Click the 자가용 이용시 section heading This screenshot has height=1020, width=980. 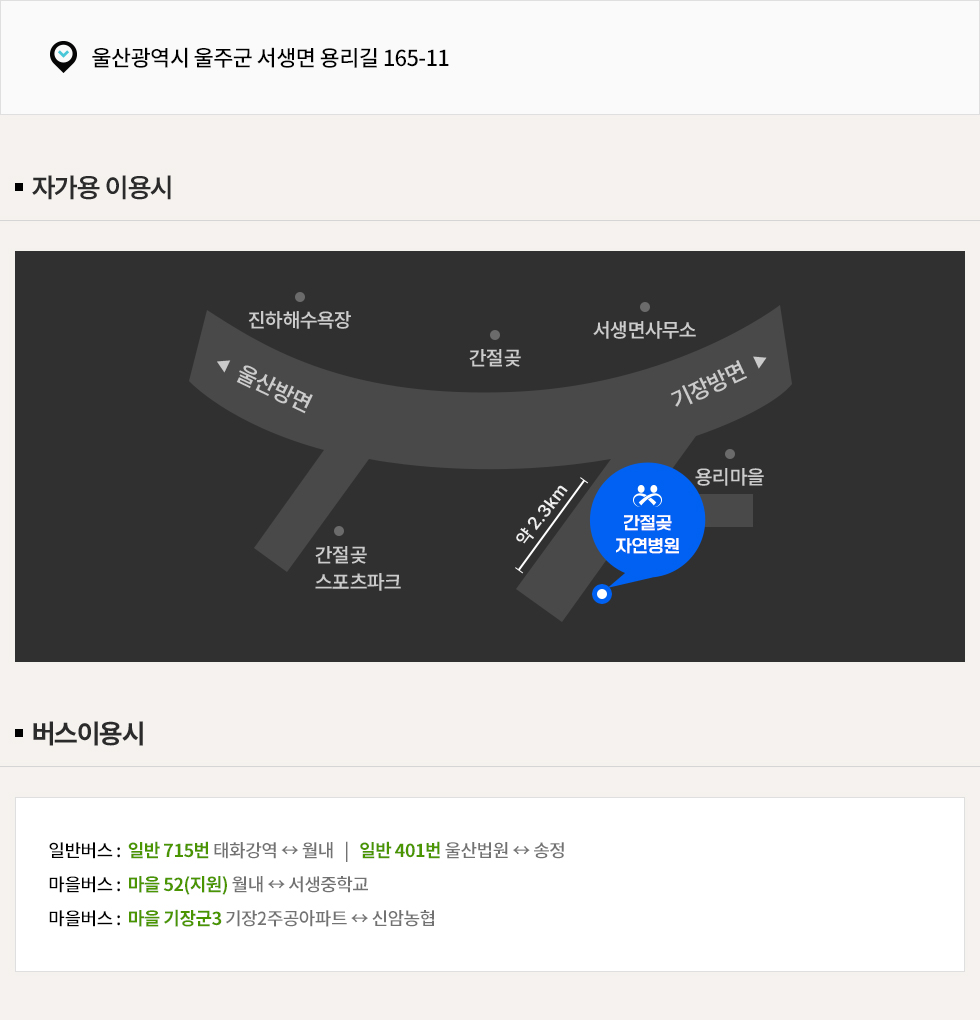(102, 187)
